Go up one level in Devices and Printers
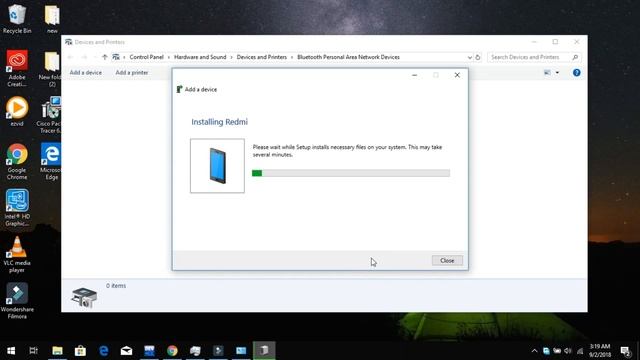Image resolution: width=640 pixels, height=360 pixels. tap(104, 57)
